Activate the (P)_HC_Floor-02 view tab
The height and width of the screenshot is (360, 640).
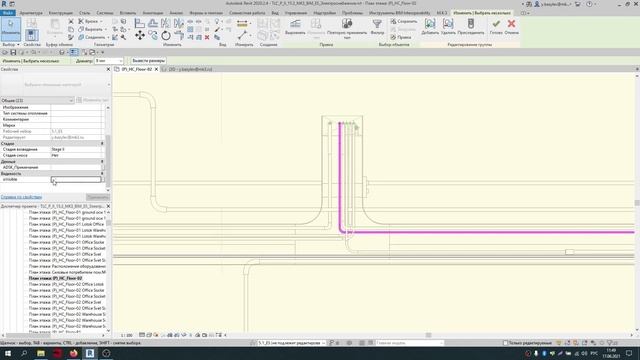(x=136, y=69)
